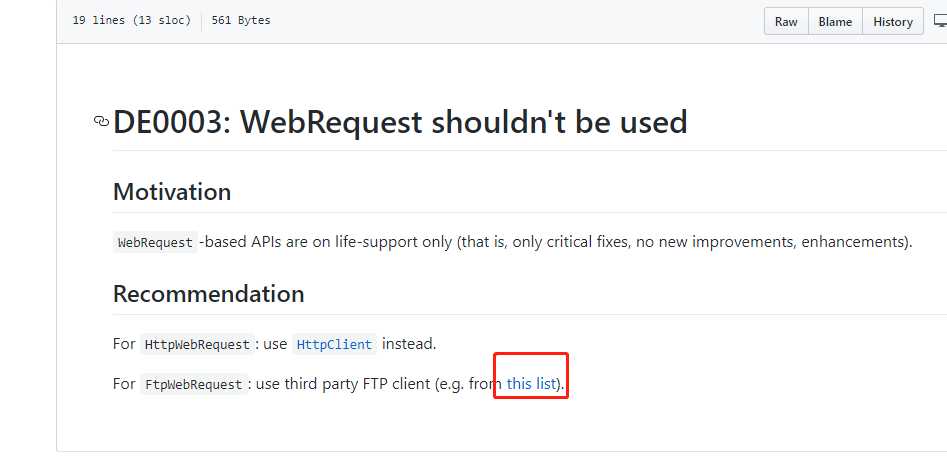947x457 pixels.
Task: Click the "life-support only" sentence in Motivation
Action: (x=393, y=242)
